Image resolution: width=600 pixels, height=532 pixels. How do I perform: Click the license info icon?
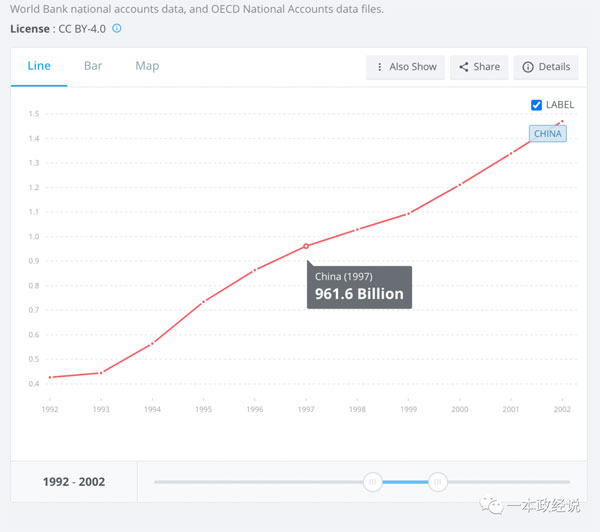[x=117, y=28]
